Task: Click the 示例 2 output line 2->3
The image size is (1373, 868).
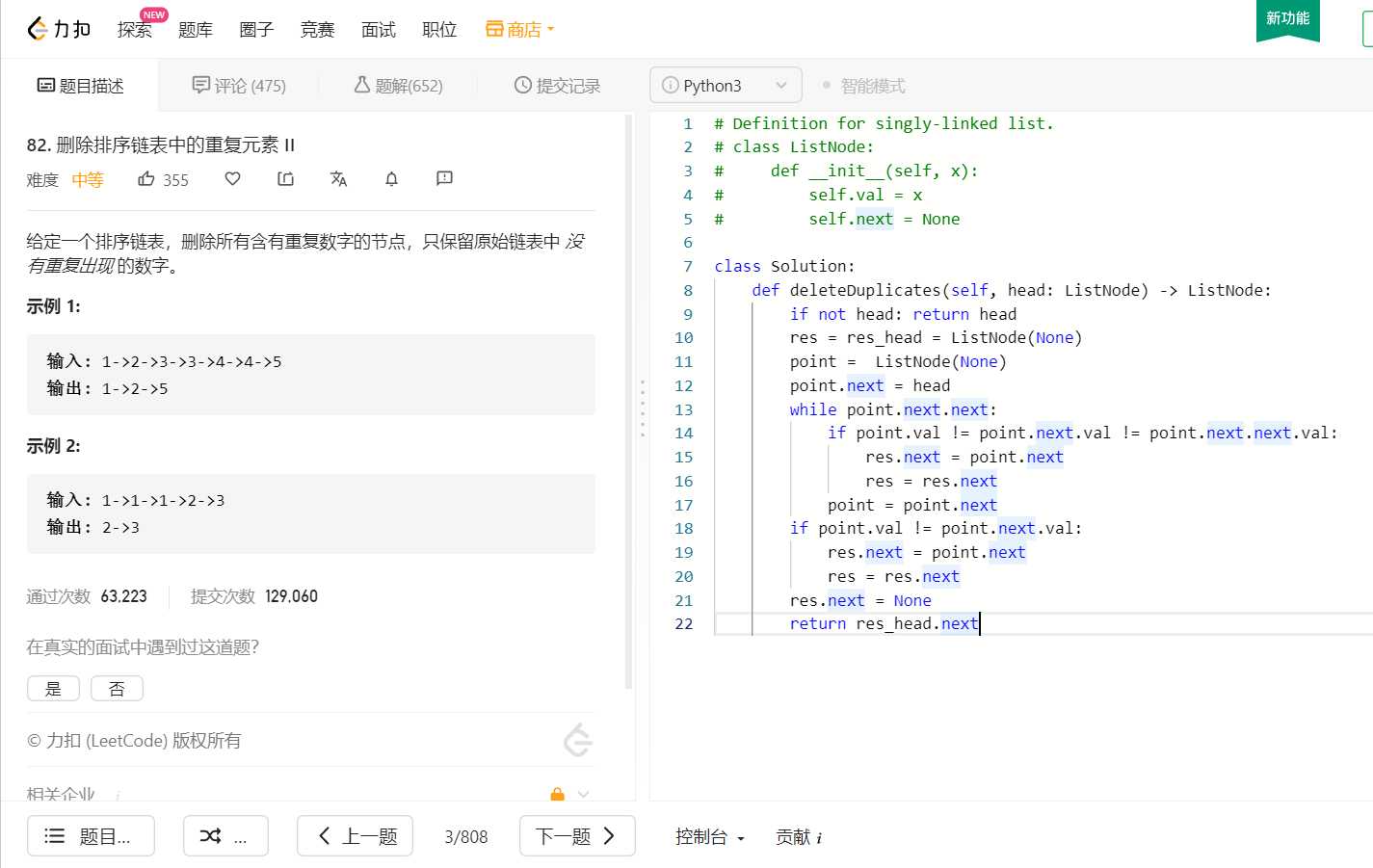Action: click(93, 527)
